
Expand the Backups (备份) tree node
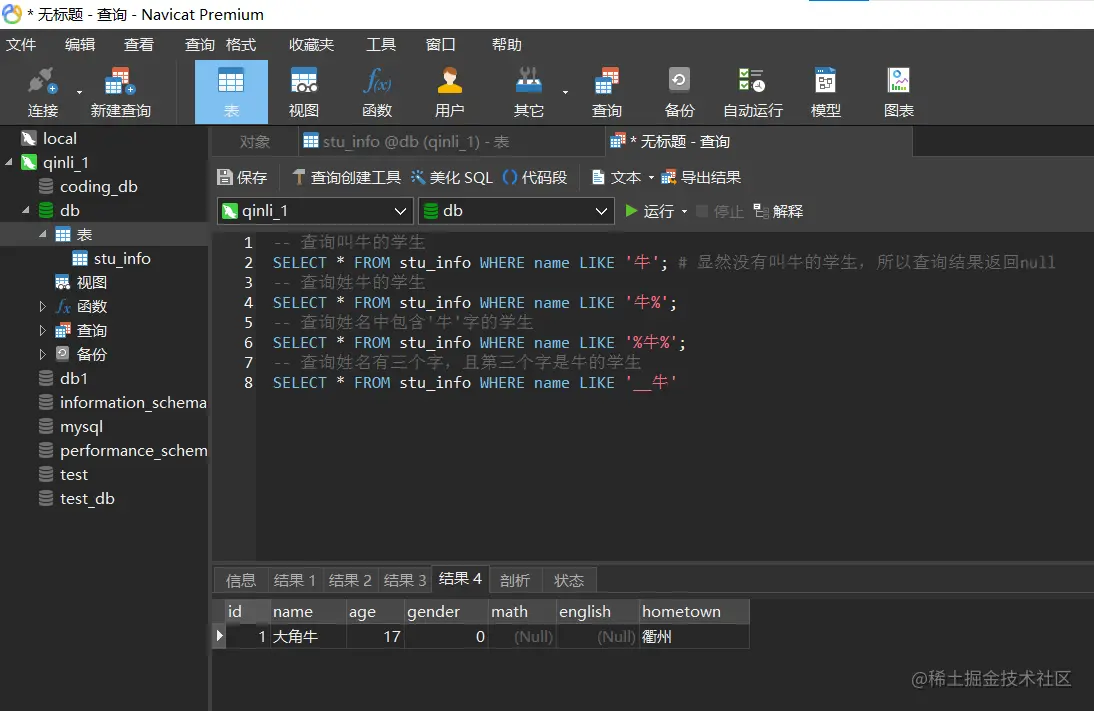tap(43, 354)
